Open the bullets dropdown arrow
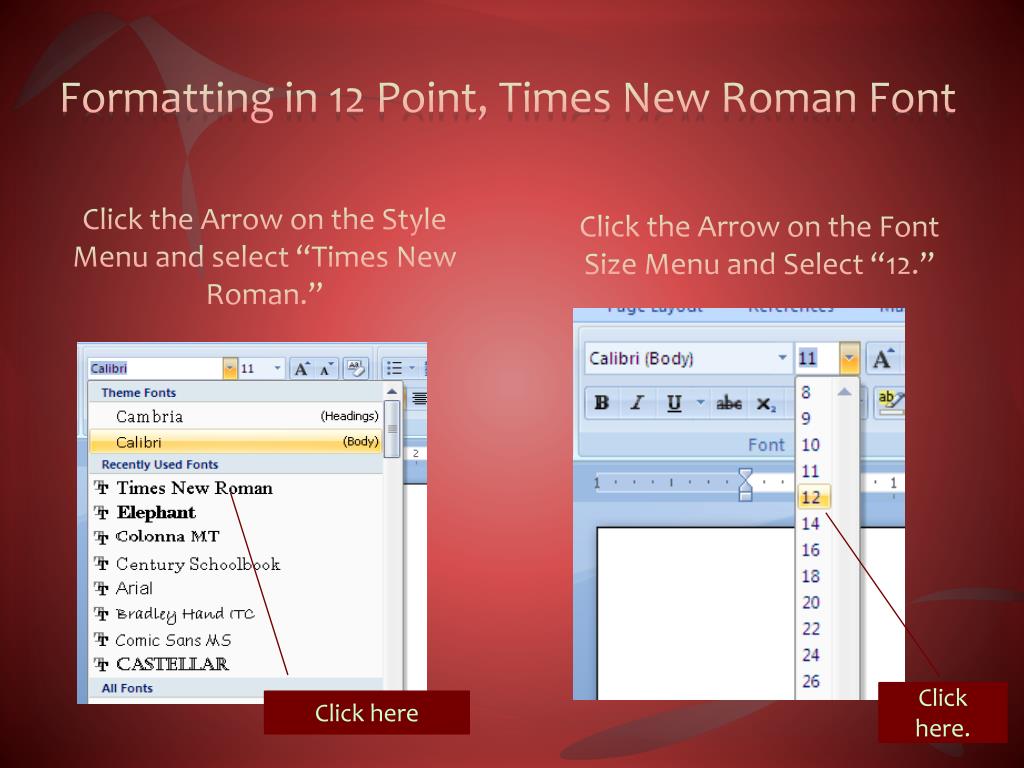 (411, 368)
